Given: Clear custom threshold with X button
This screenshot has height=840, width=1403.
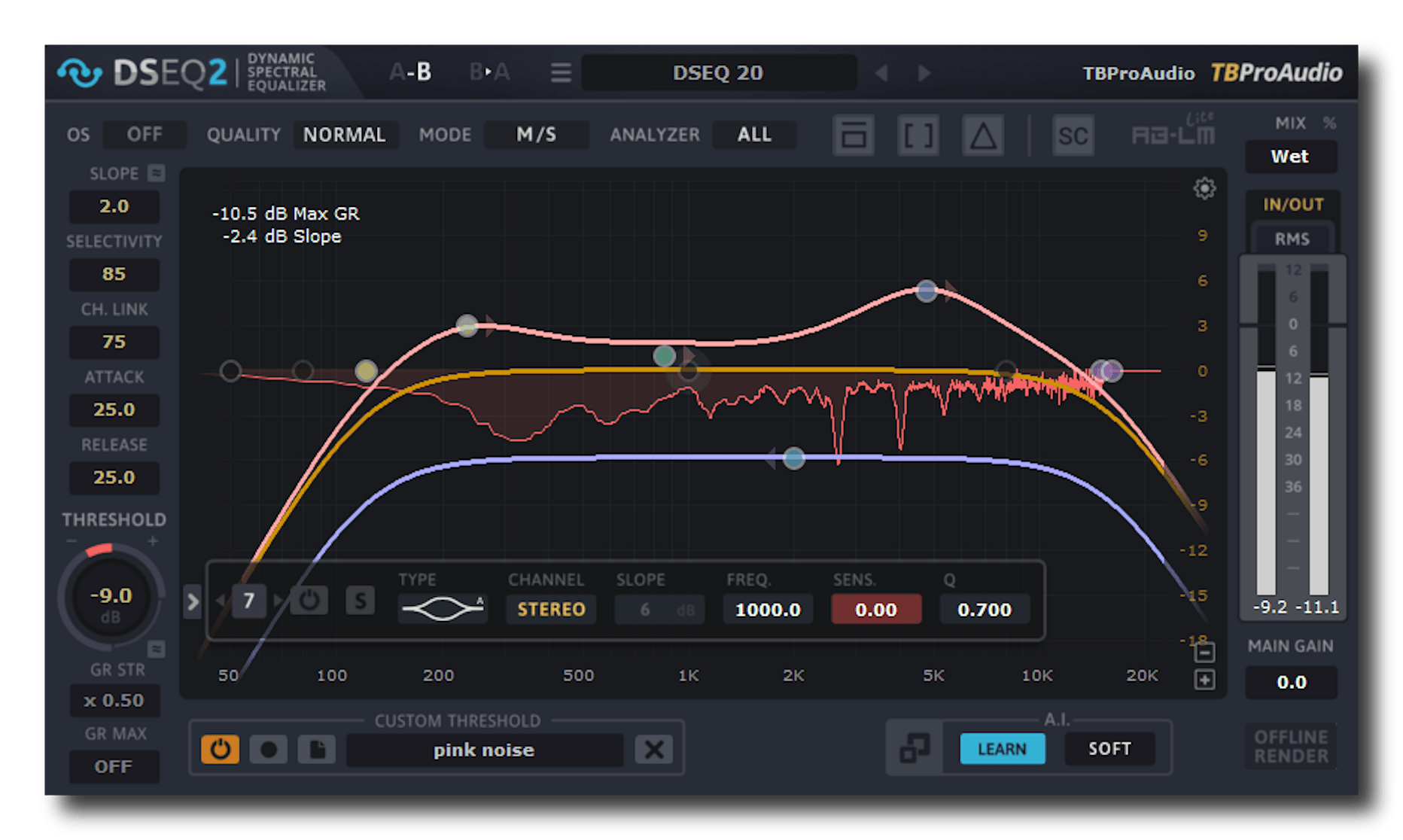Looking at the screenshot, I should [654, 749].
